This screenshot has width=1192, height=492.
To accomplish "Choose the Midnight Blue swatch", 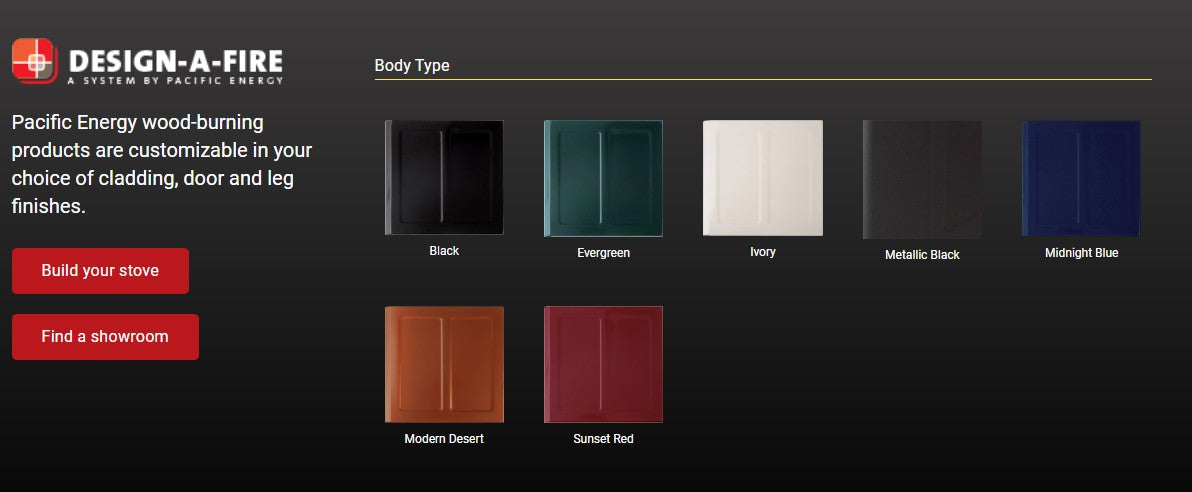I will [x=1081, y=178].
